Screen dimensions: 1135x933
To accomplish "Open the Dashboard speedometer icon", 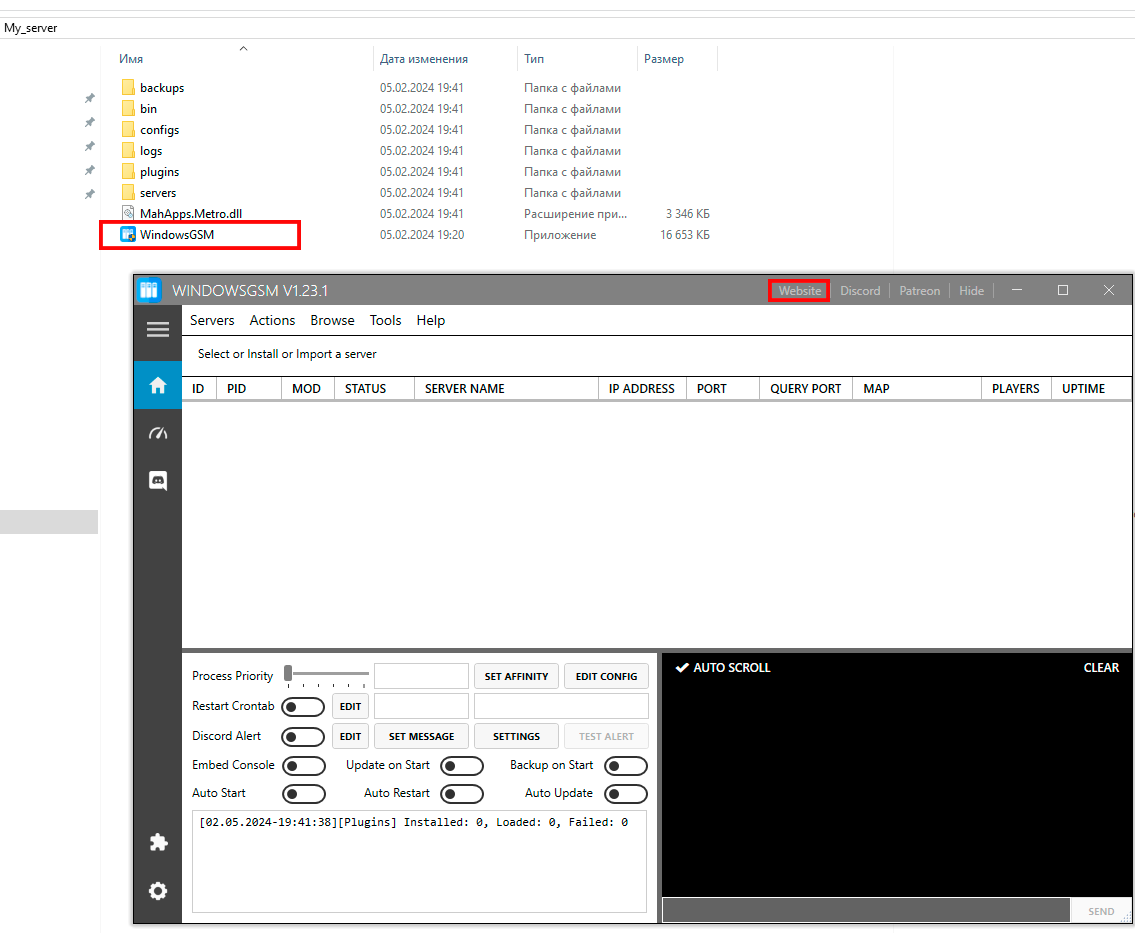I will pyautogui.click(x=158, y=433).
